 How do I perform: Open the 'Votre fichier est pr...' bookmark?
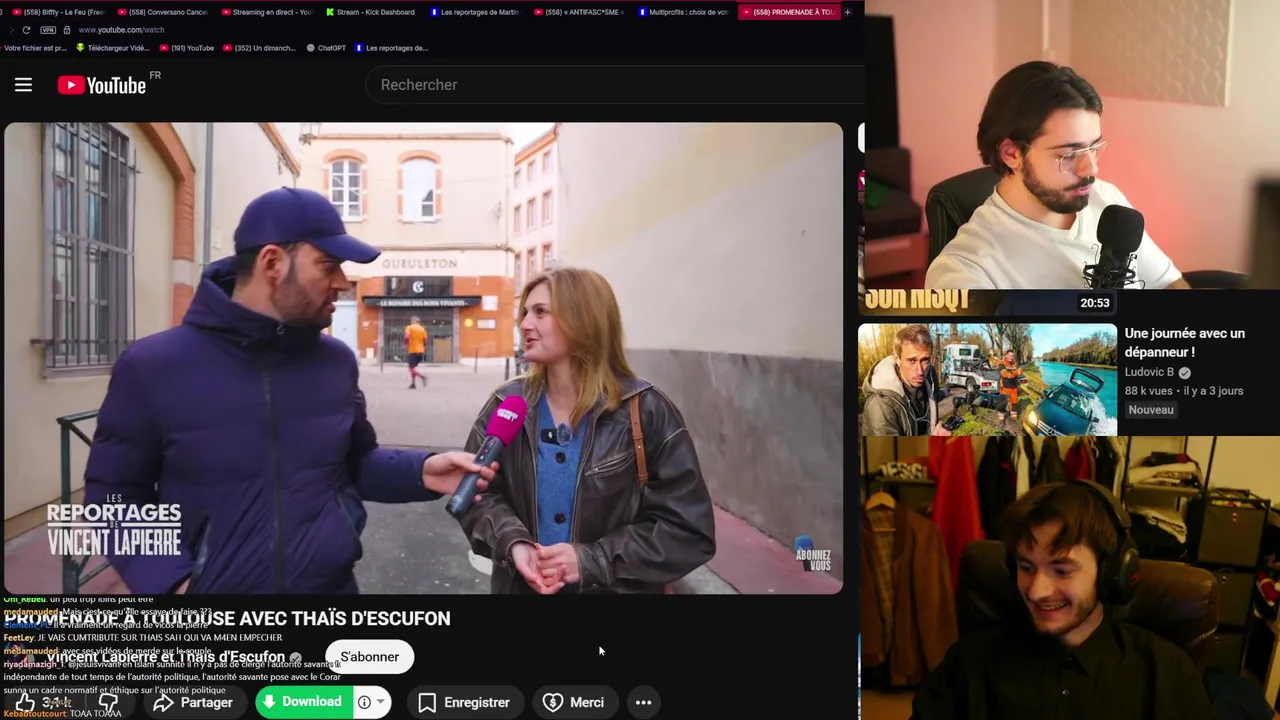34,48
